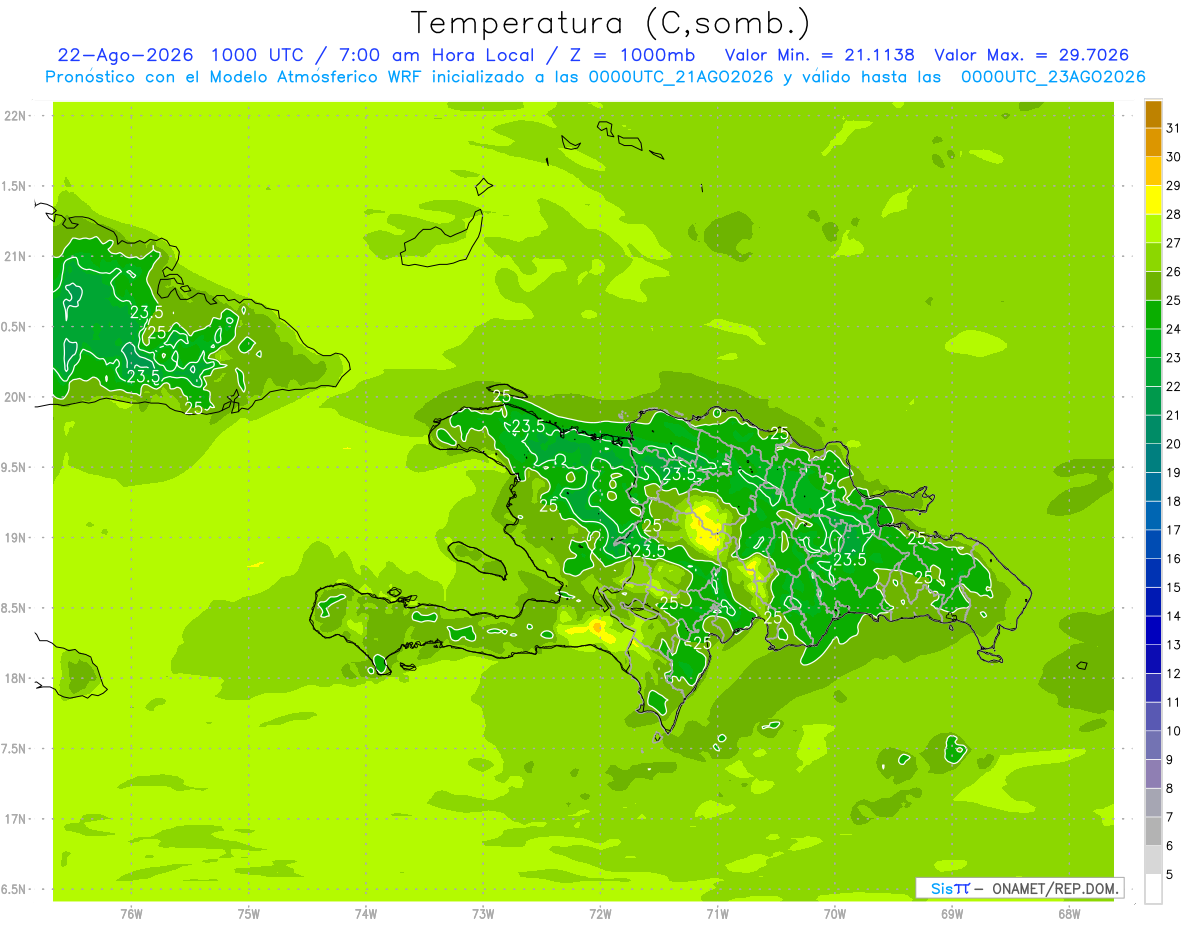This screenshot has width=1200, height=927.
Task: Click the '69W' longitude label
Action: (x=952, y=913)
